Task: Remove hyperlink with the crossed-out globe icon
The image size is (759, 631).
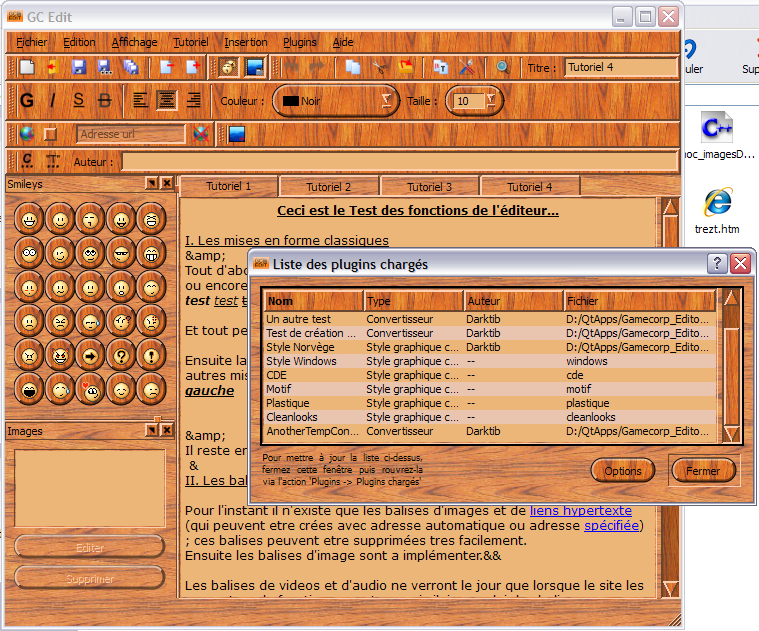Action: [x=201, y=134]
